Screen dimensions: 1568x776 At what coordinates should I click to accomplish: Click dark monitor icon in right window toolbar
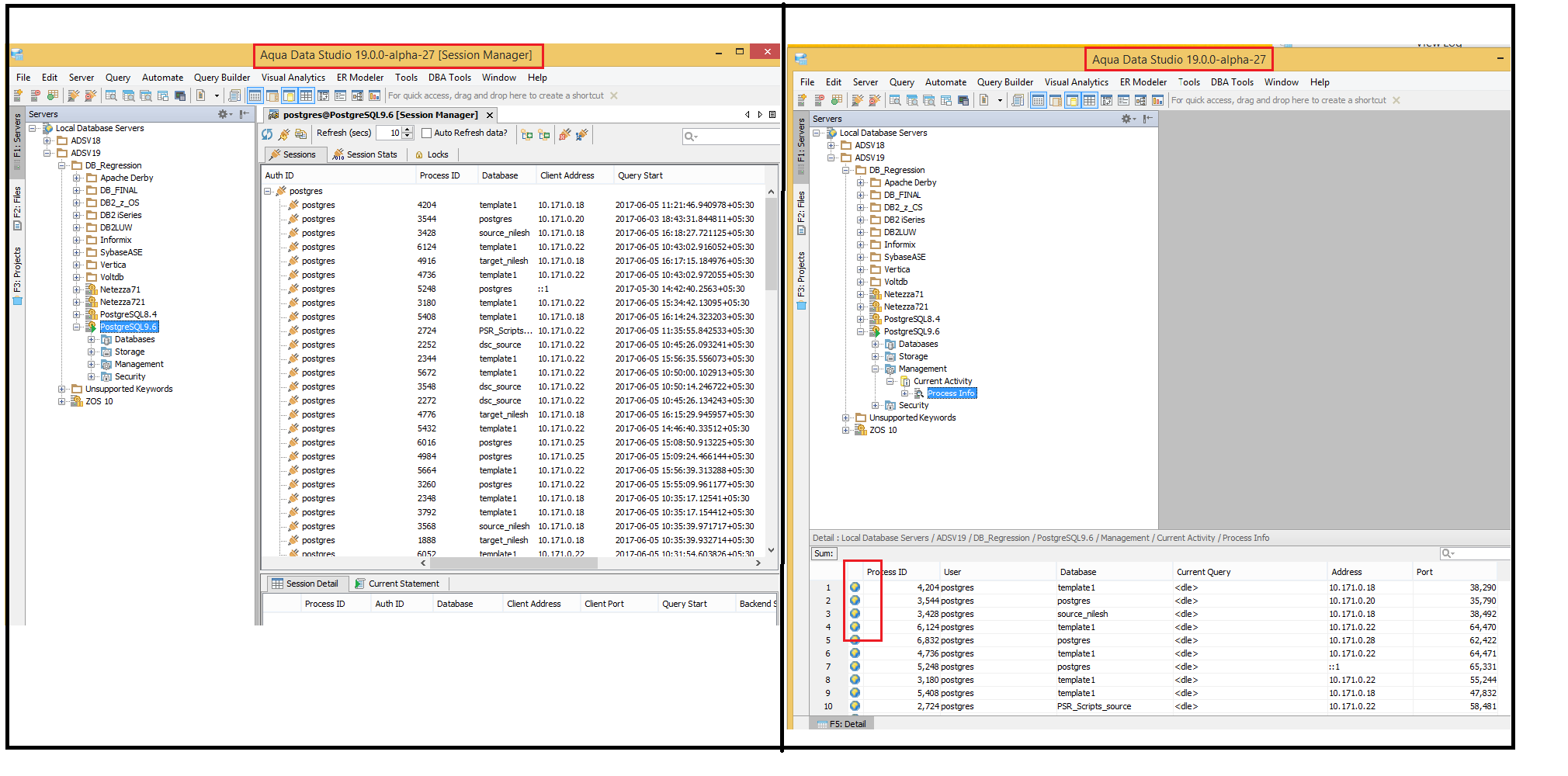963,100
